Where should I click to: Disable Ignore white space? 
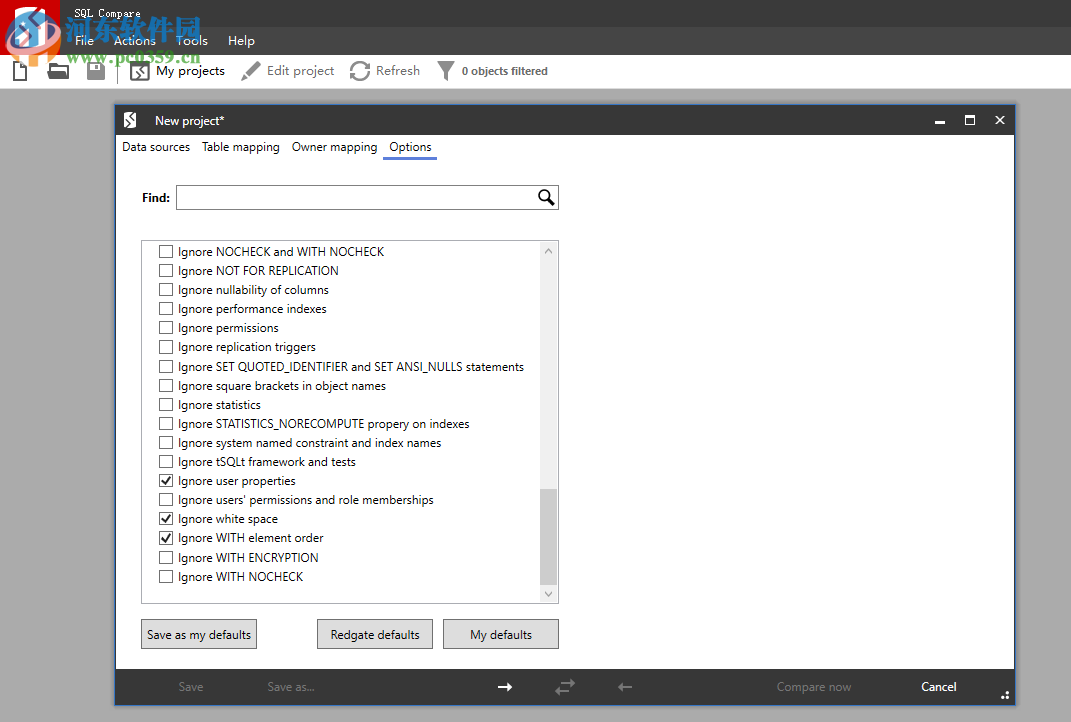(x=166, y=518)
